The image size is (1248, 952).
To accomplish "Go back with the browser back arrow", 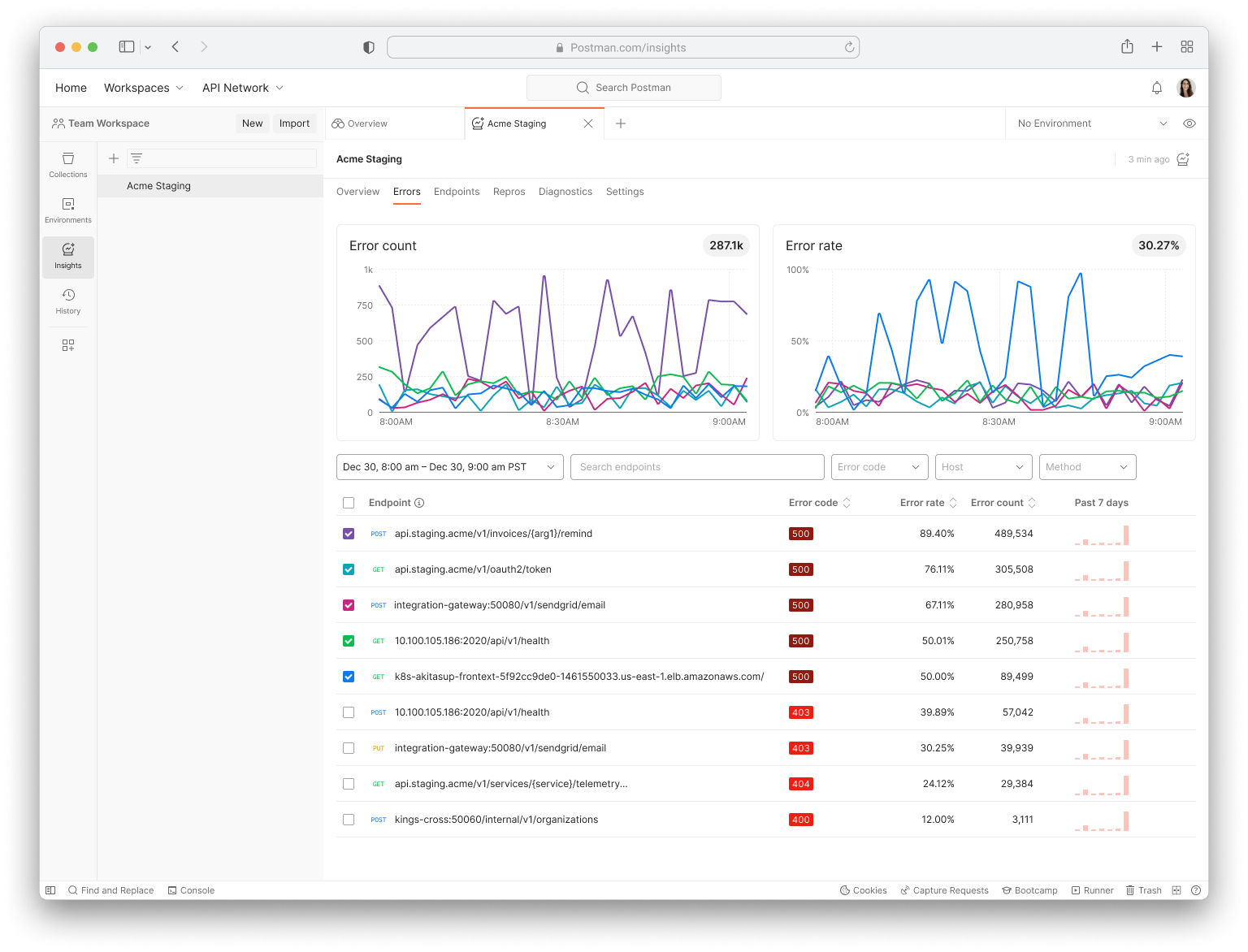I will point(175,47).
